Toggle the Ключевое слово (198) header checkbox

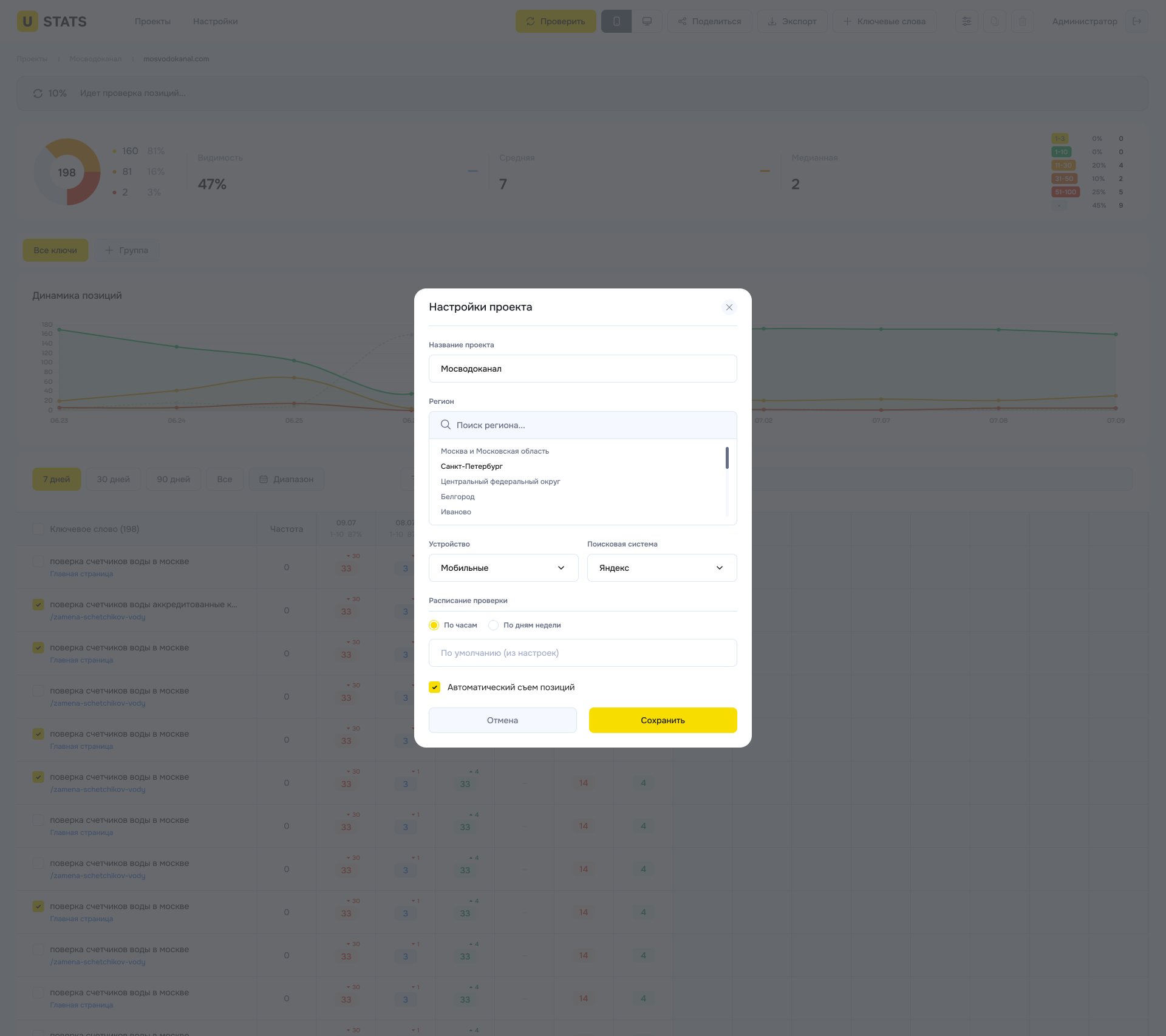[x=38, y=529]
